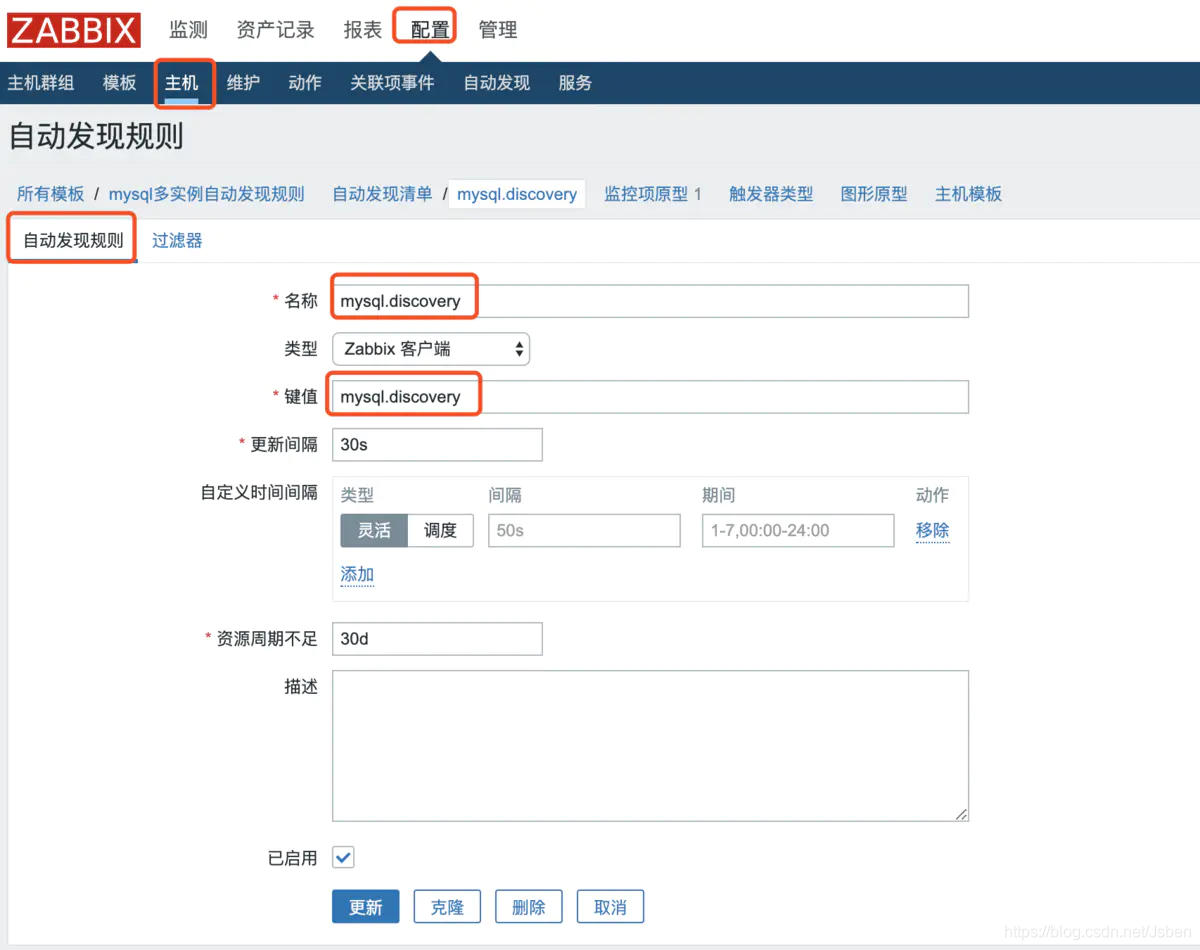Open the 类型 Zabbix 客户端 dropdown
The height and width of the screenshot is (950, 1200).
point(431,349)
